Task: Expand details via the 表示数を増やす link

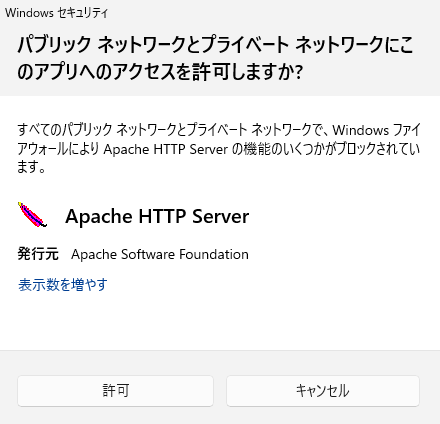Action: point(63,285)
